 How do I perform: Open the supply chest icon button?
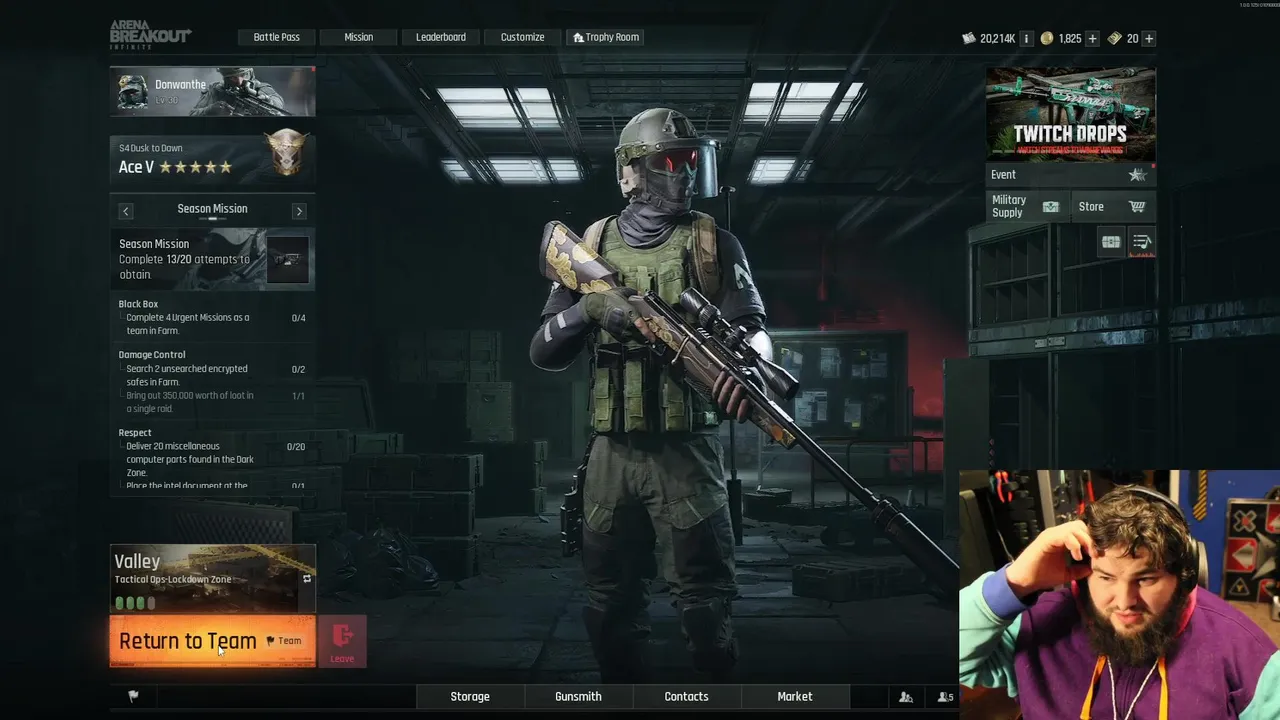click(x=1111, y=242)
